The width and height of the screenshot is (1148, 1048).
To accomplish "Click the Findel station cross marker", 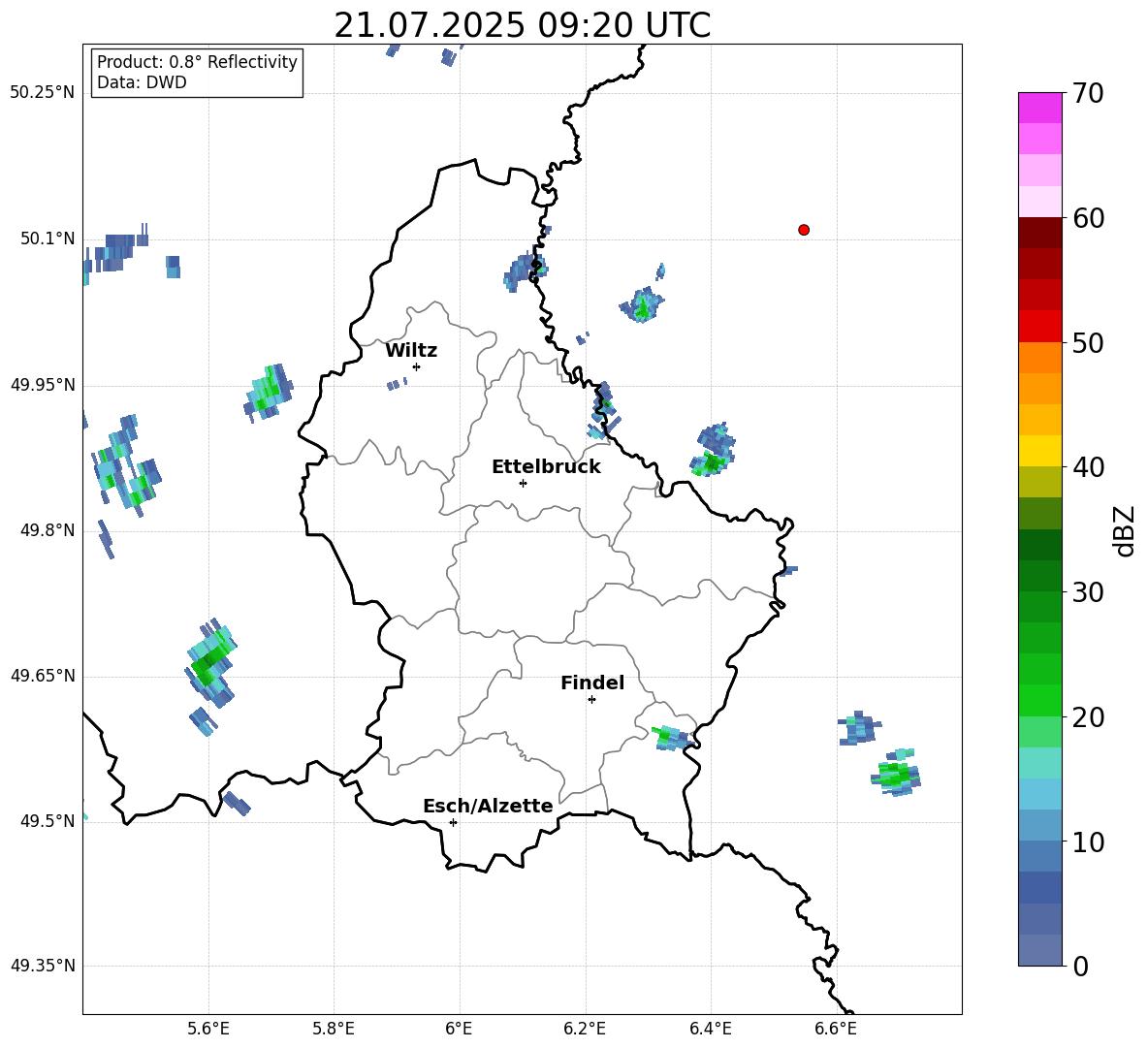I will pyautogui.click(x=592, y=700).
